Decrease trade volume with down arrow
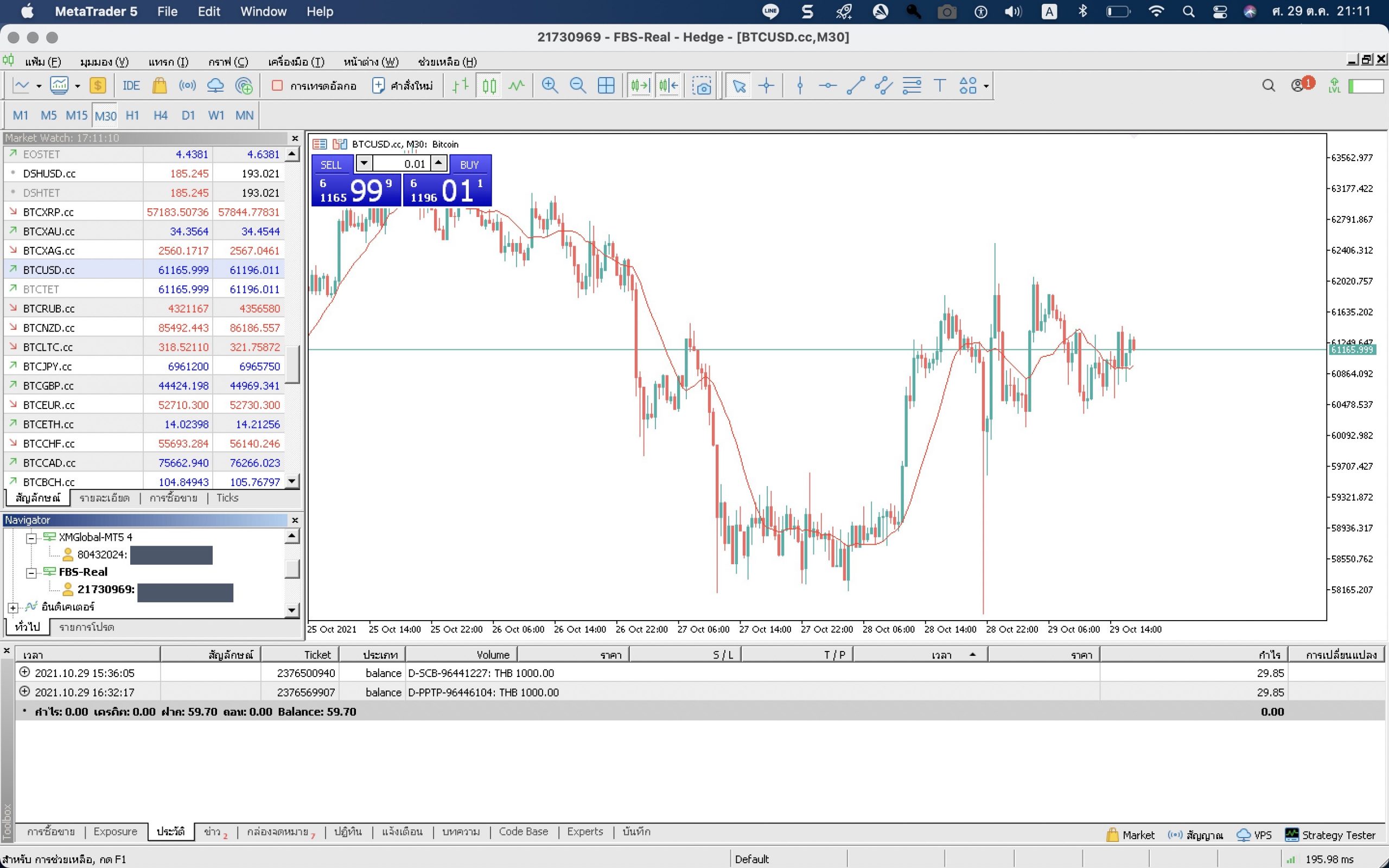Screen dimensions: 1389x868 (x=364, y=164)
